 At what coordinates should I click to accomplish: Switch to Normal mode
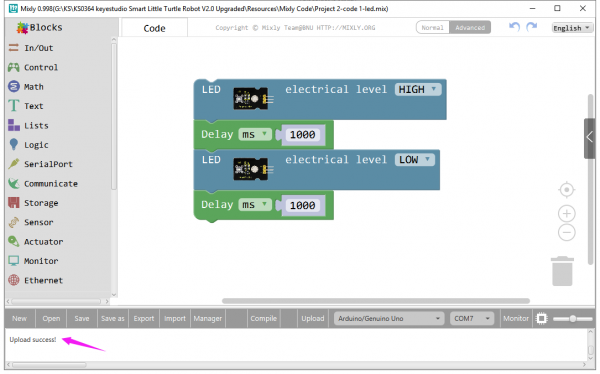432,28
